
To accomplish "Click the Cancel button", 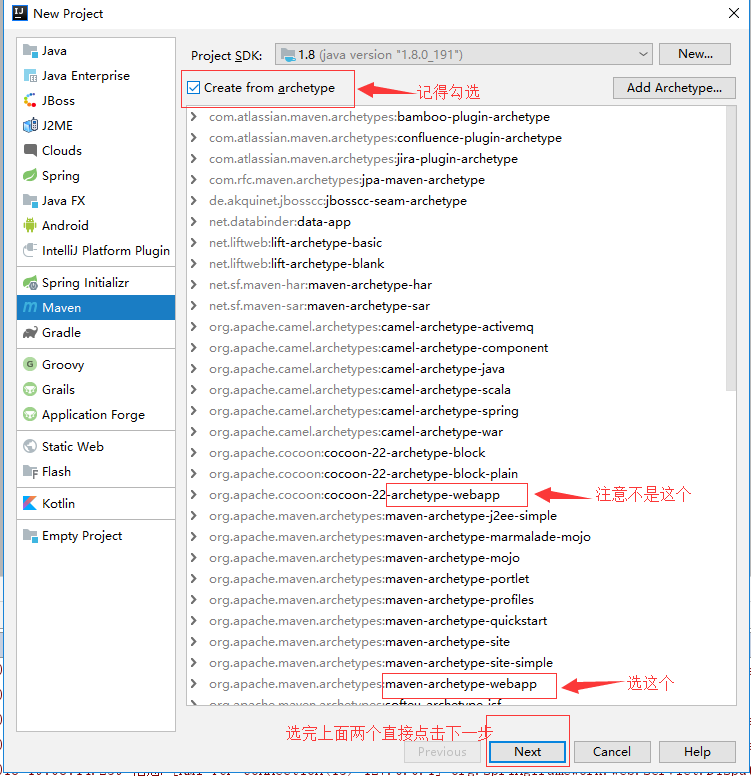I will (612, 752).
